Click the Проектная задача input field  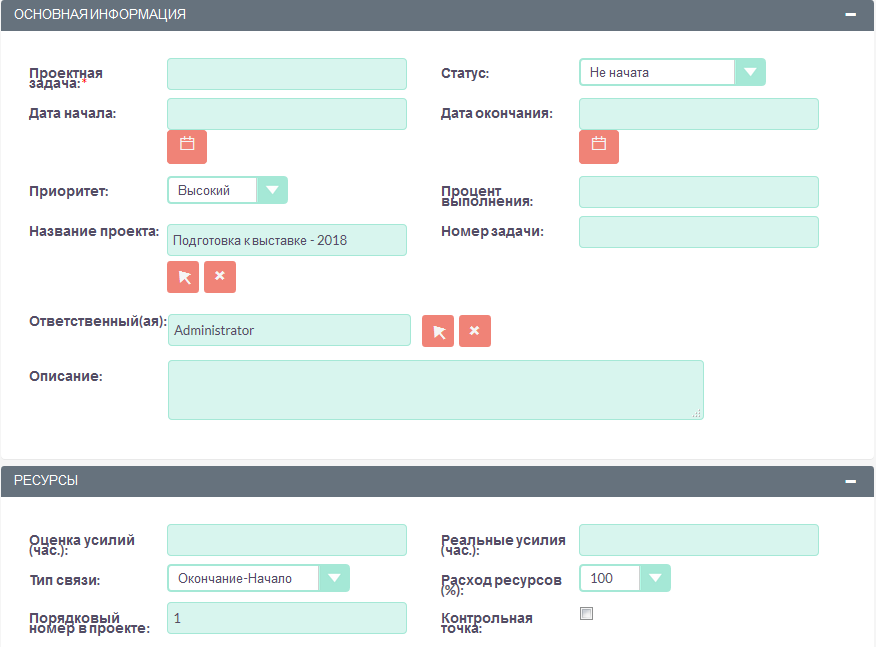pos(287,74)
